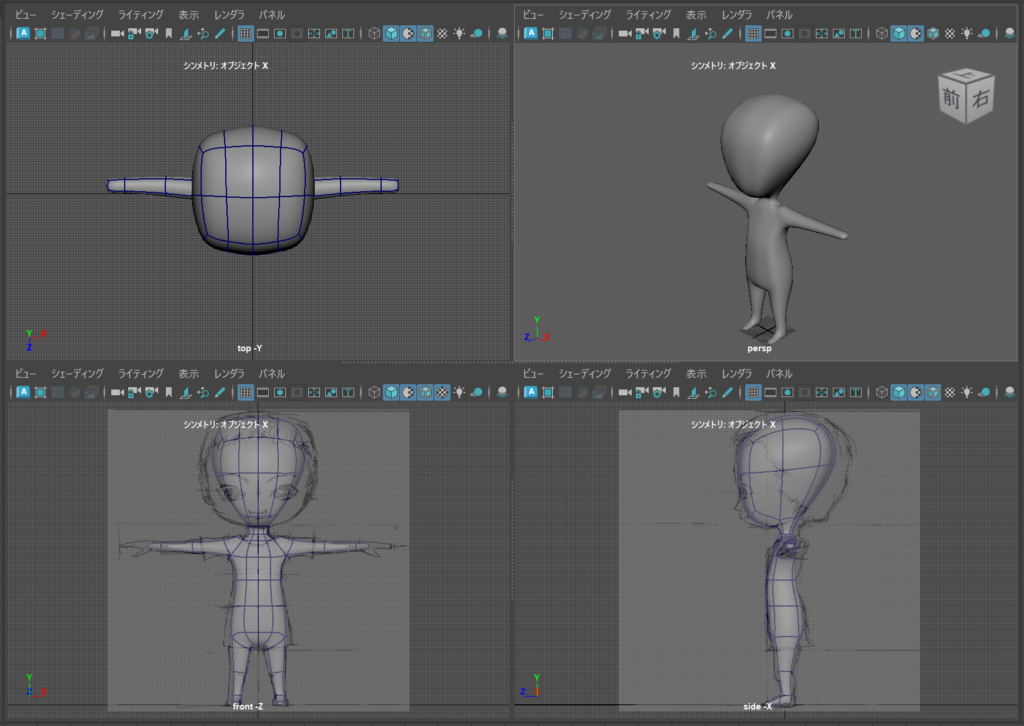Image resolution: width=1024 pixels, height=726 pixels.
Task: Click the Film Gate icon in top panel
Action: [263, 33]
